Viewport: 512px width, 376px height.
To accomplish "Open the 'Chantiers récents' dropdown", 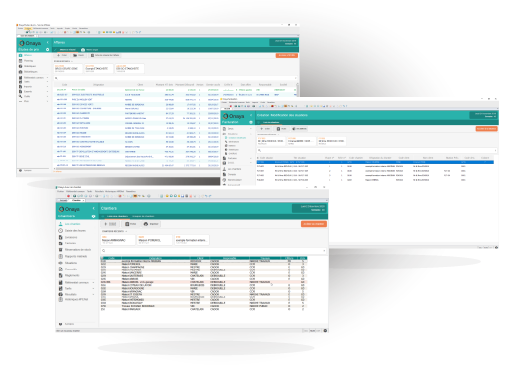I will 114,231.
